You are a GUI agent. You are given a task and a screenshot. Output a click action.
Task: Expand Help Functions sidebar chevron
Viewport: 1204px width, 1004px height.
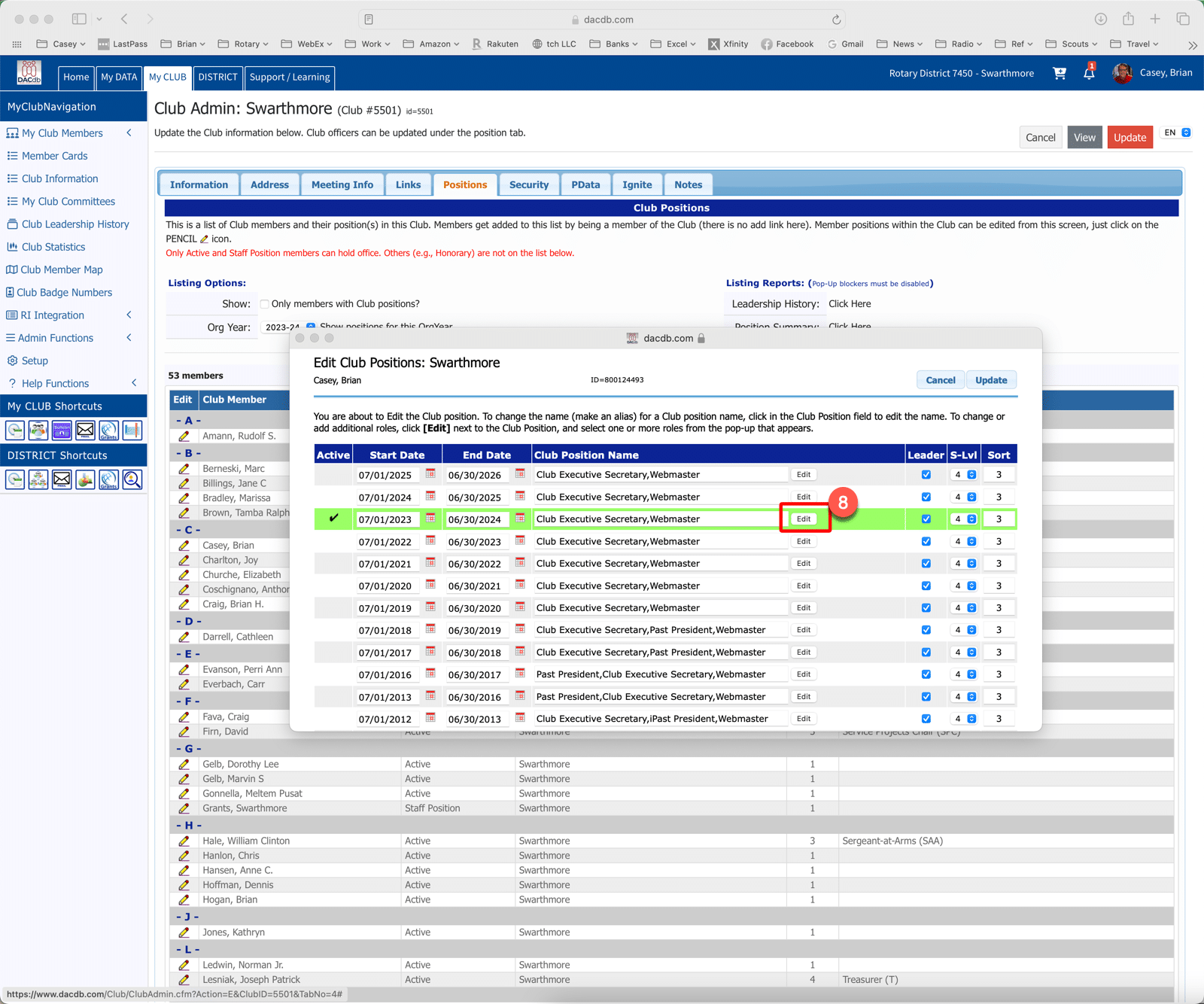pos(135,383)
